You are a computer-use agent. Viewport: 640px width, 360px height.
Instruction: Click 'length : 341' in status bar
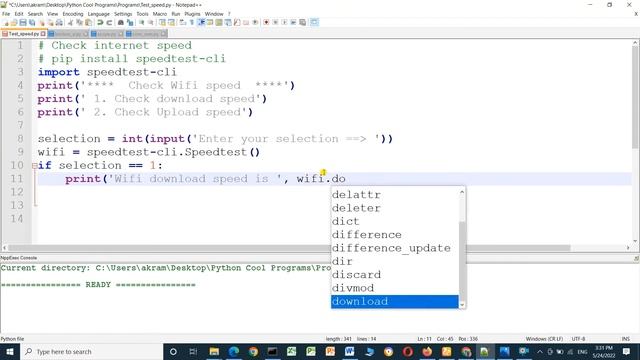click(x=339, y=339)
